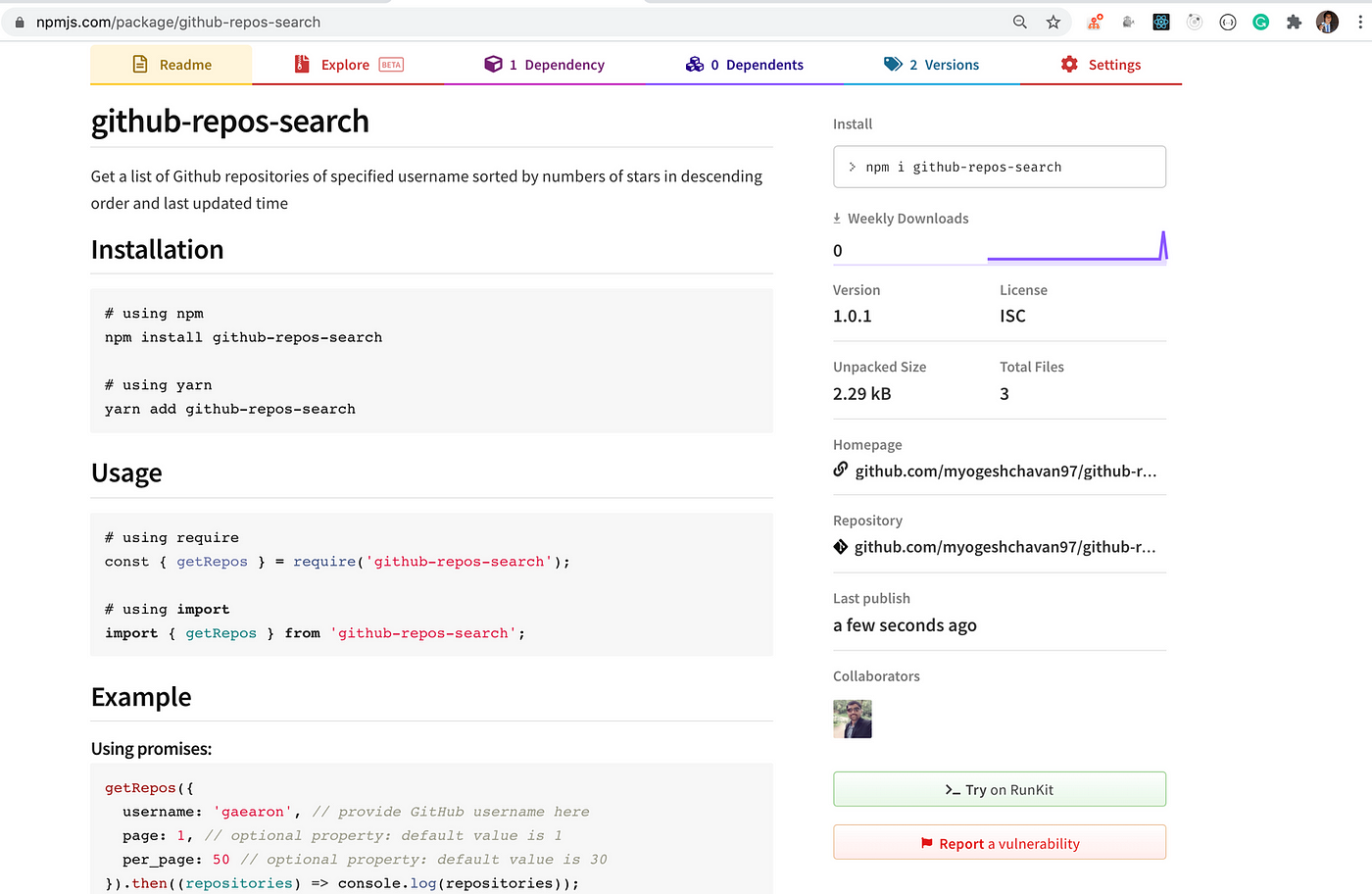Viewport: 1372px width, 894px height.
Task: Click the version value 1.0.1
Action: (853, 316)
